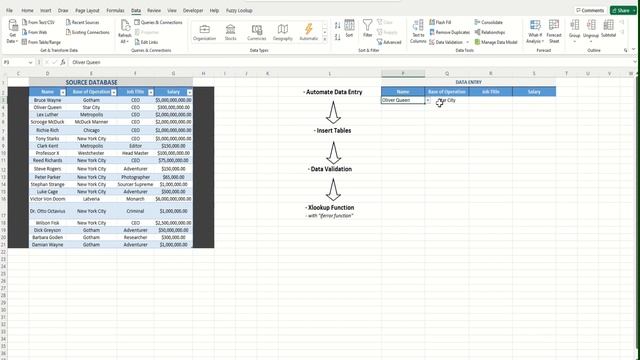
Task: Sort ascending A to Z
Action: click(x=338, y=25)
